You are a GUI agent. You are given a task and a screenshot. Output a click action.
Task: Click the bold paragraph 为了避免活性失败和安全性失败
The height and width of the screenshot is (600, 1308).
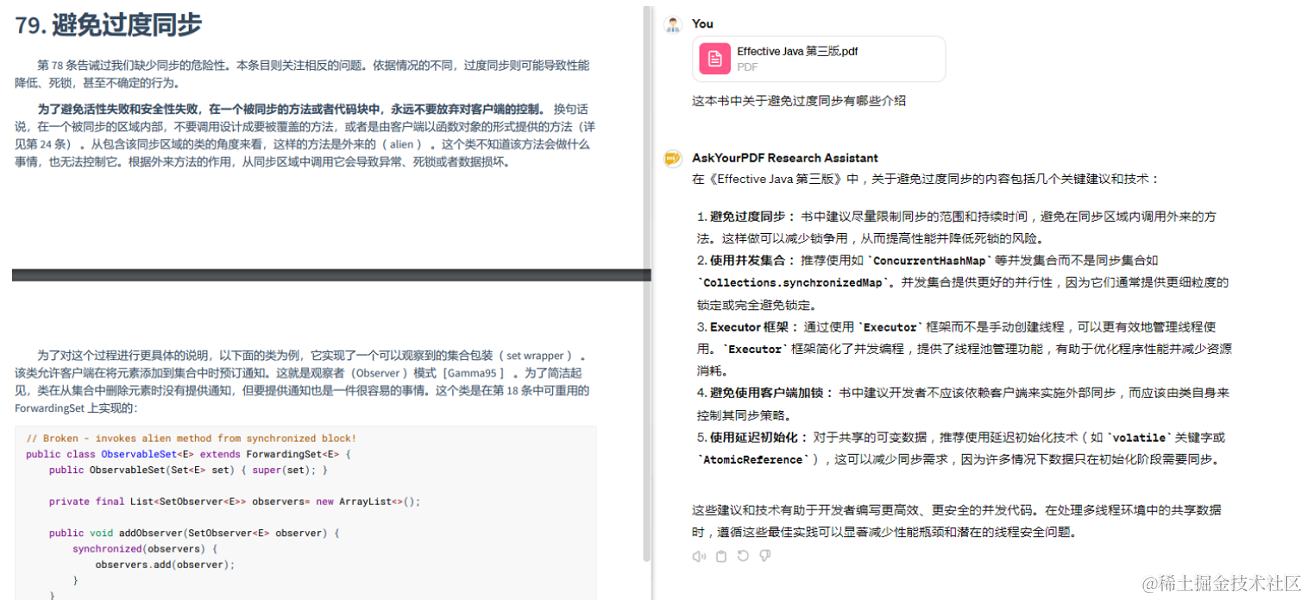[305, 135]
